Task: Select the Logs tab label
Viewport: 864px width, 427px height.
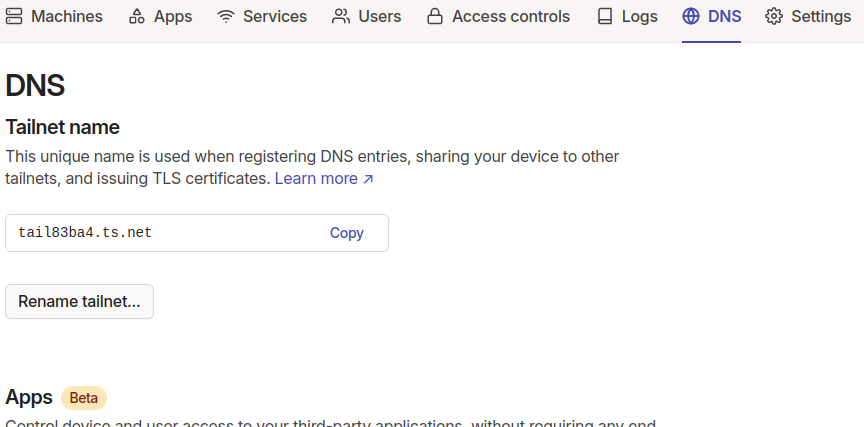Action: point(640,17)
